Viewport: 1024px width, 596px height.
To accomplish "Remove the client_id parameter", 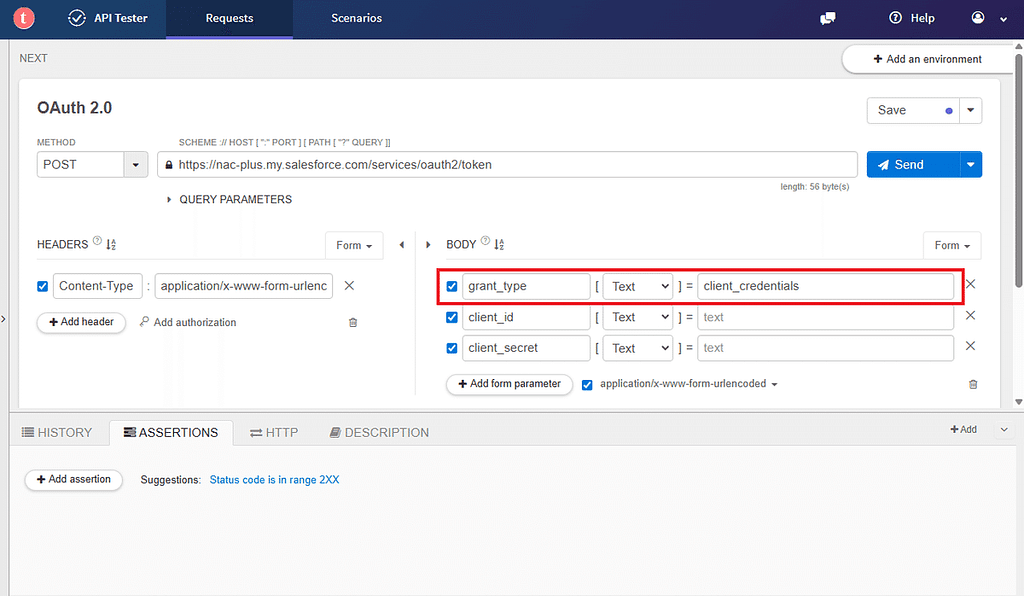I will click(970, 315).
